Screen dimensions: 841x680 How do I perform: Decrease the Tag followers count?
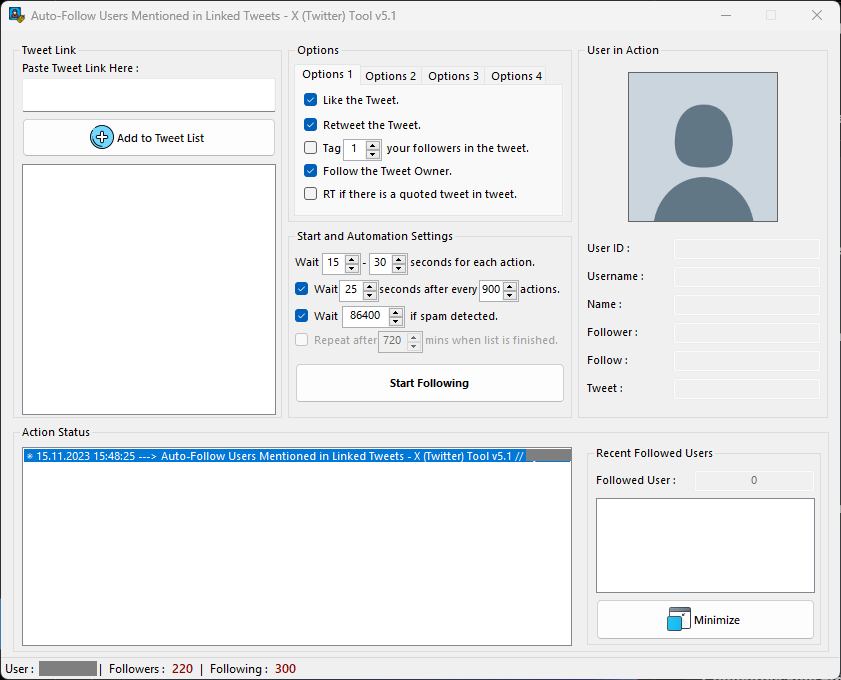click(373, 154)
